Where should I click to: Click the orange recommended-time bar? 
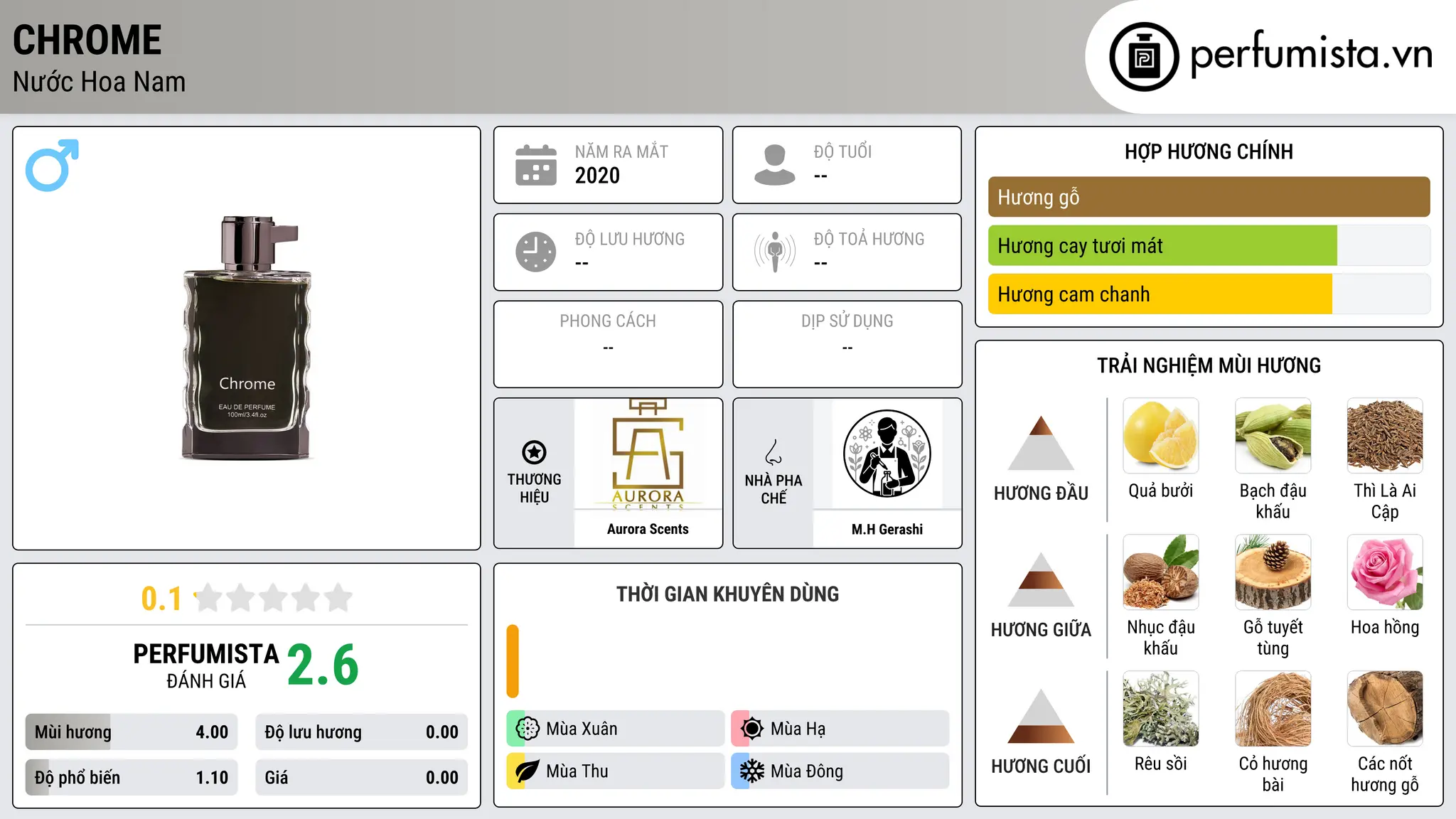point(513,661)
